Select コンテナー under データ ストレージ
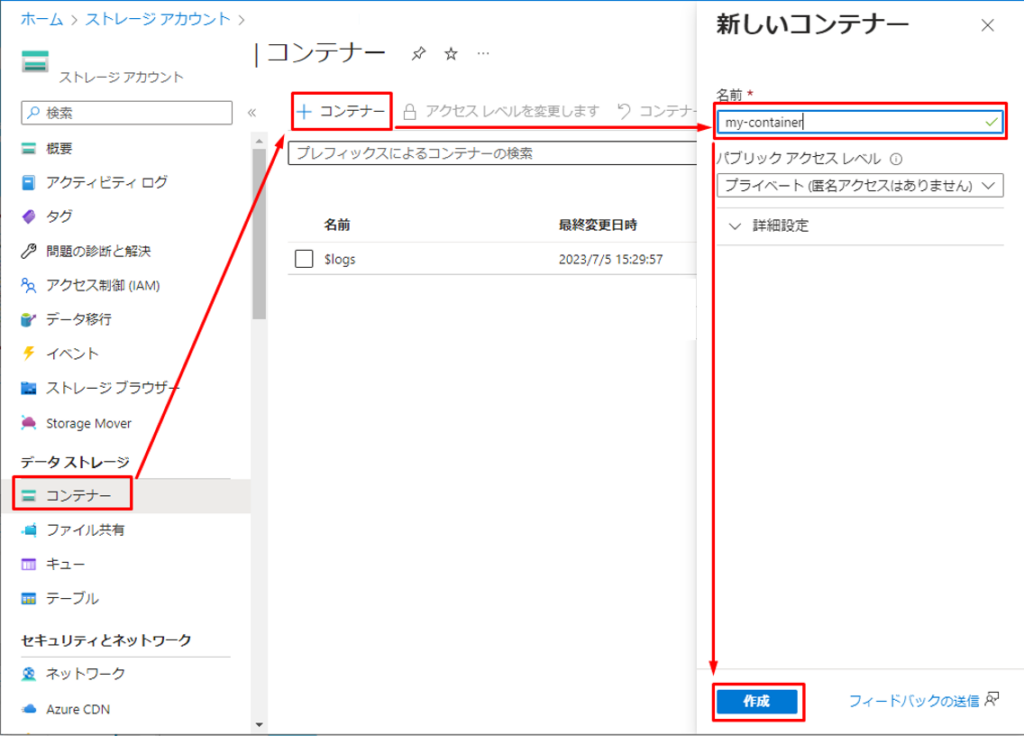The height and width of the screenshot is (736, 1024). pos(78,496)
